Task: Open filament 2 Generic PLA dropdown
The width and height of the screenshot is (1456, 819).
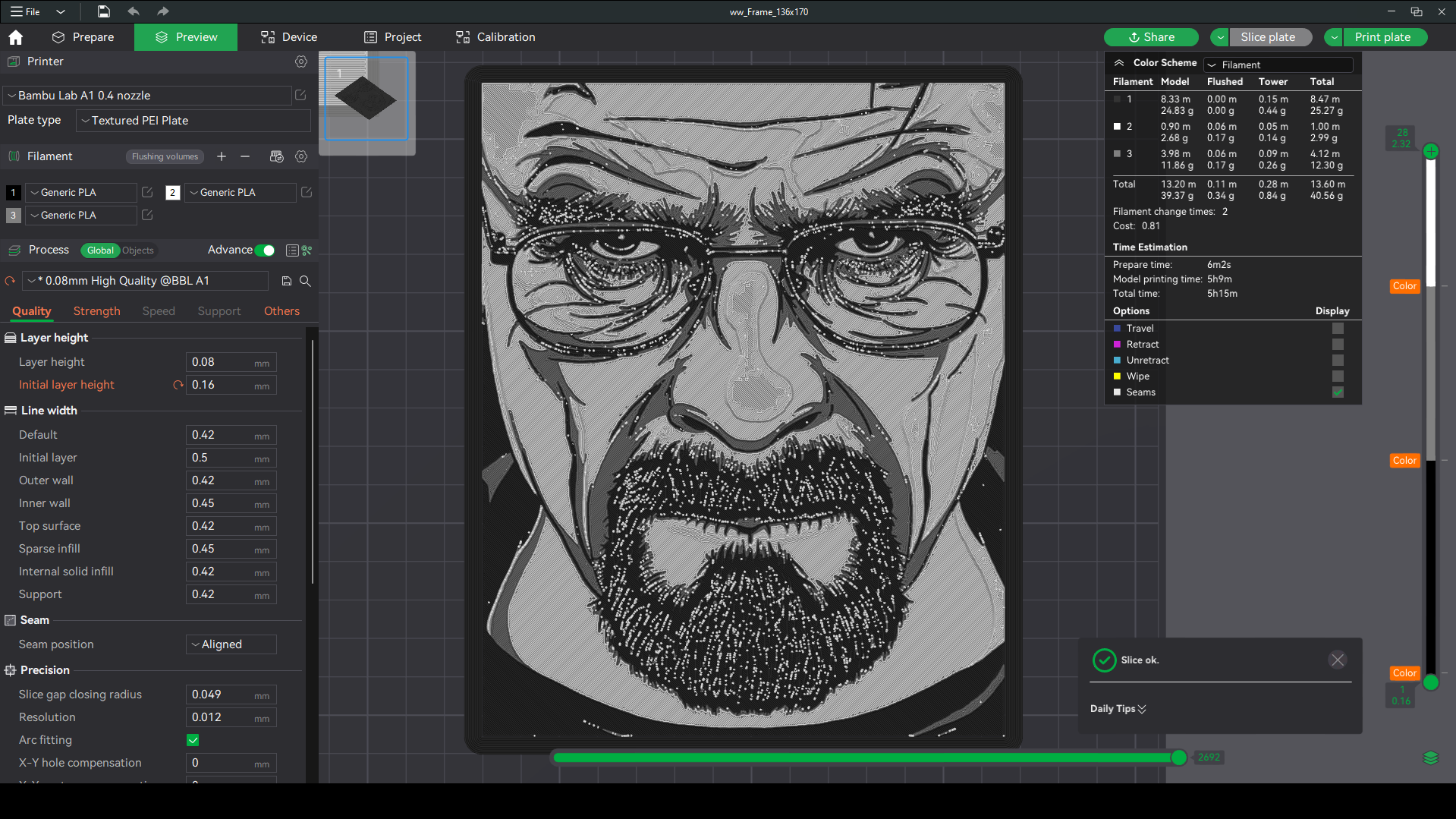Action: tap(241, 193)
